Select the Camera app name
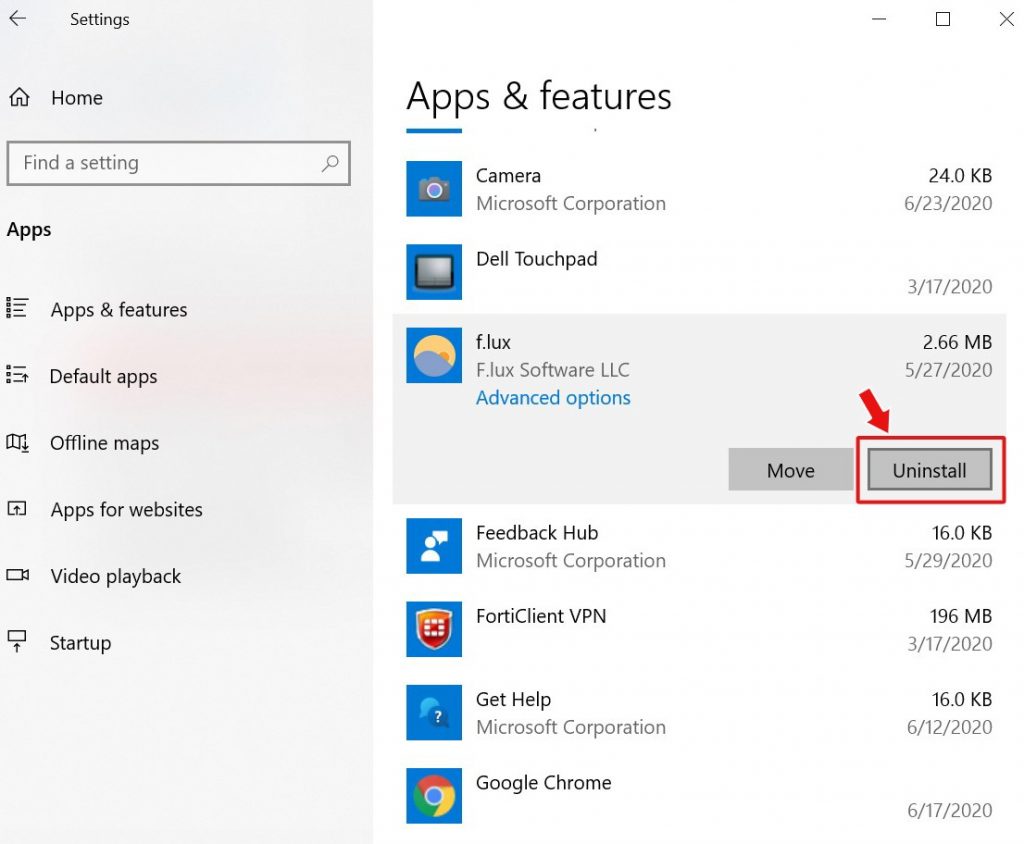The image size is (1024, 844). coord(508,176)
